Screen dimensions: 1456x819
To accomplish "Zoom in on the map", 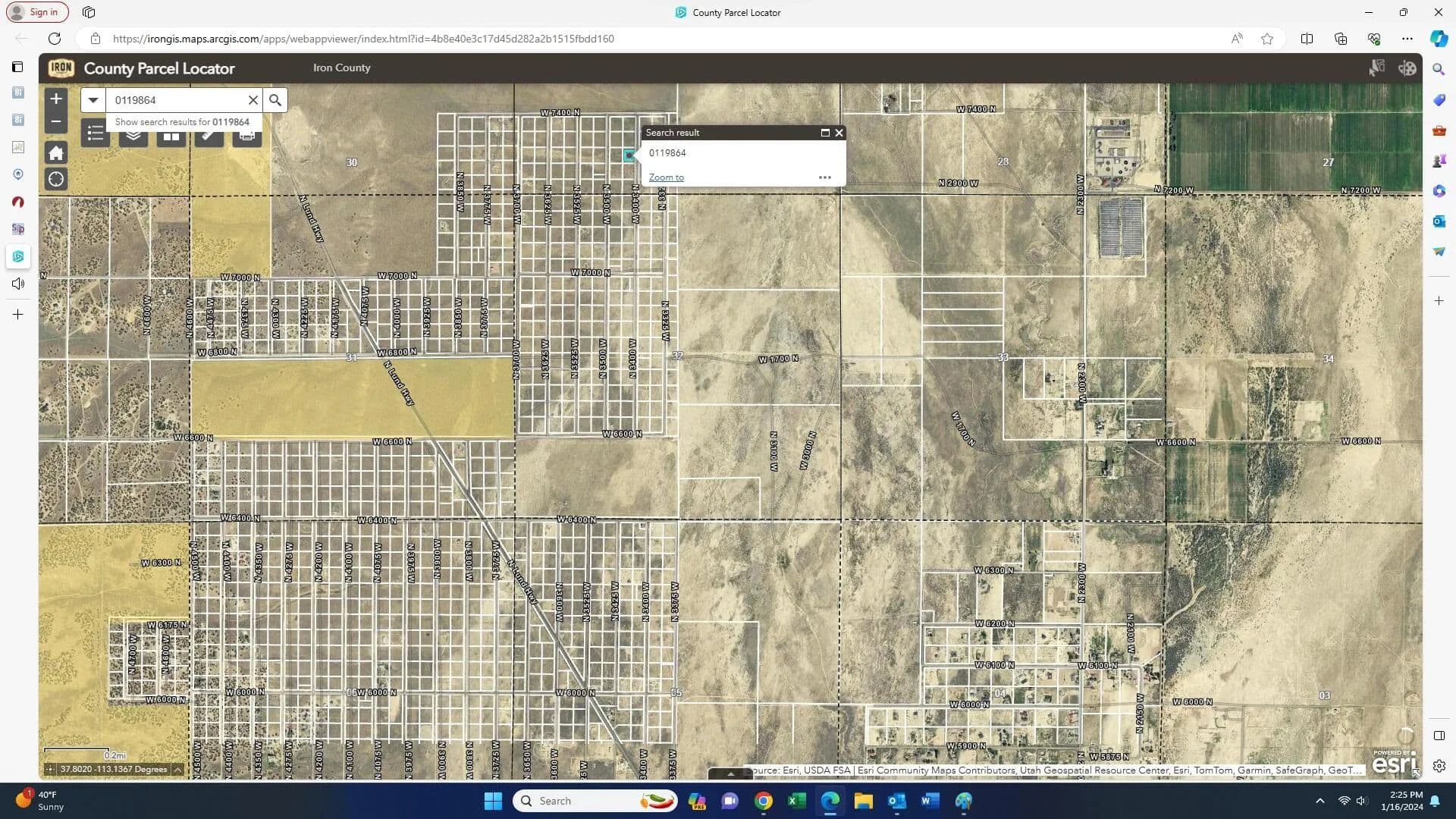I will (56, 99).
